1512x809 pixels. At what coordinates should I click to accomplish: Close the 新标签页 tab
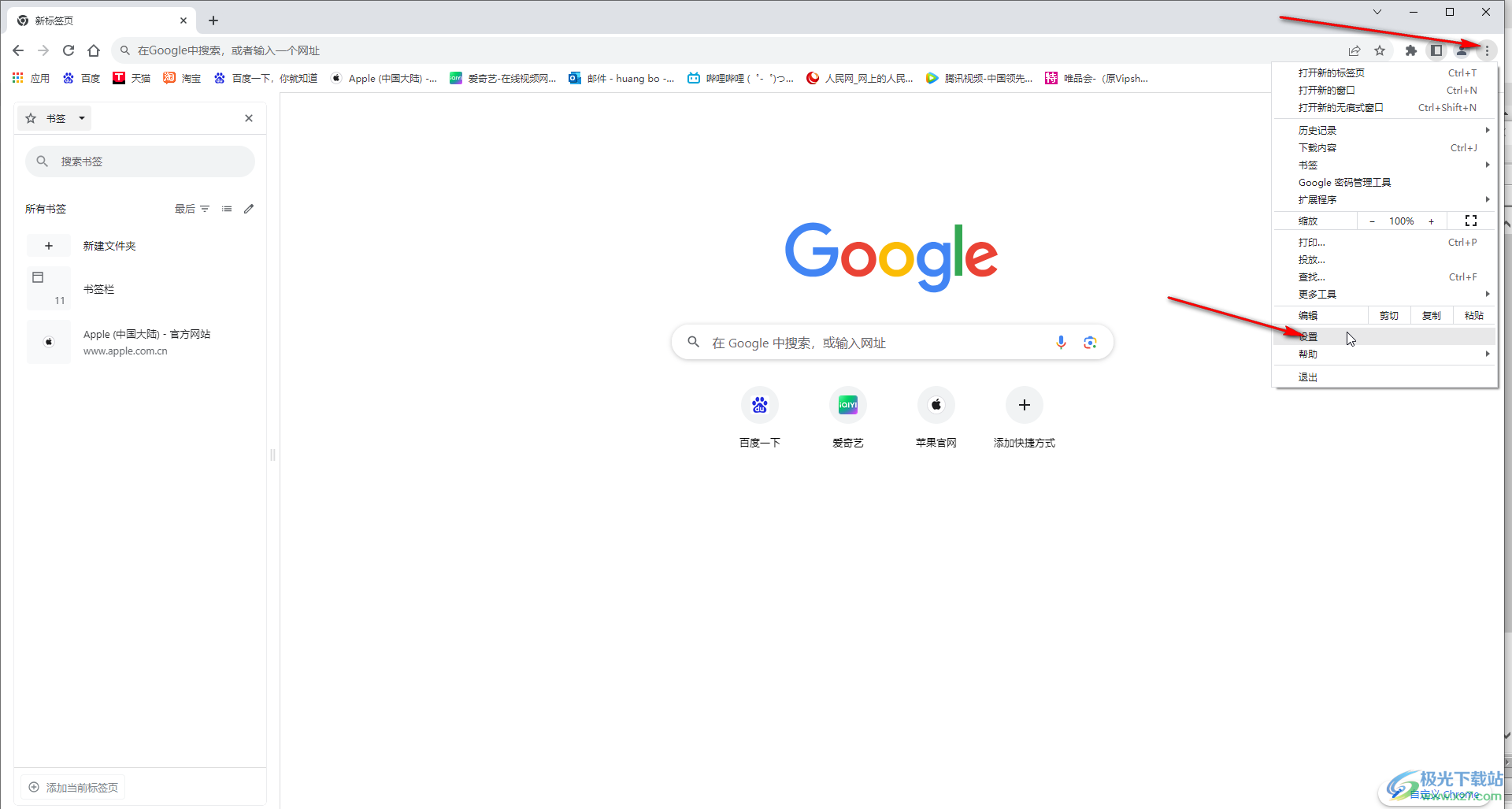point(183,20)
